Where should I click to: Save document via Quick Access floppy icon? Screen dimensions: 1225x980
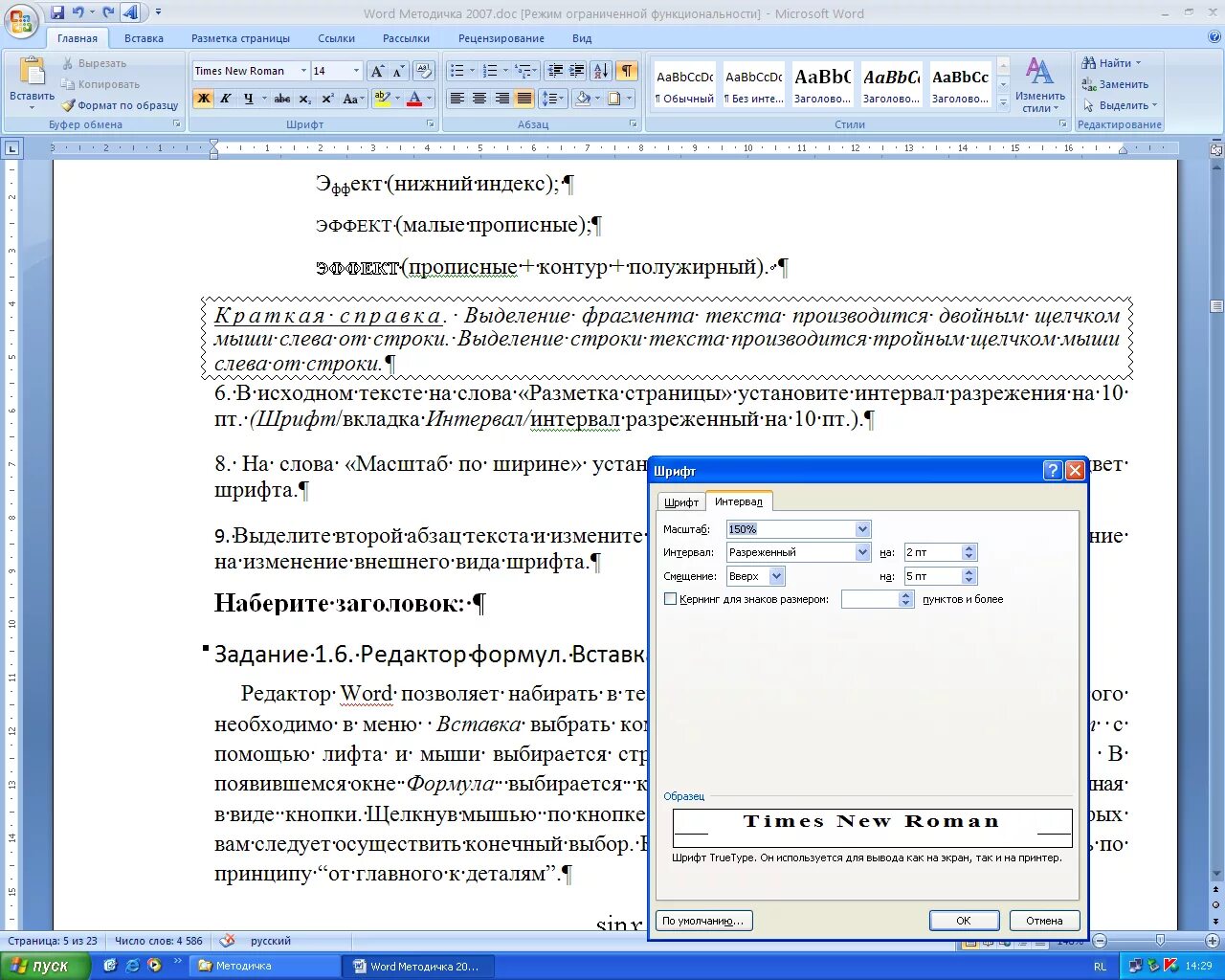click(x=57, y=13)
